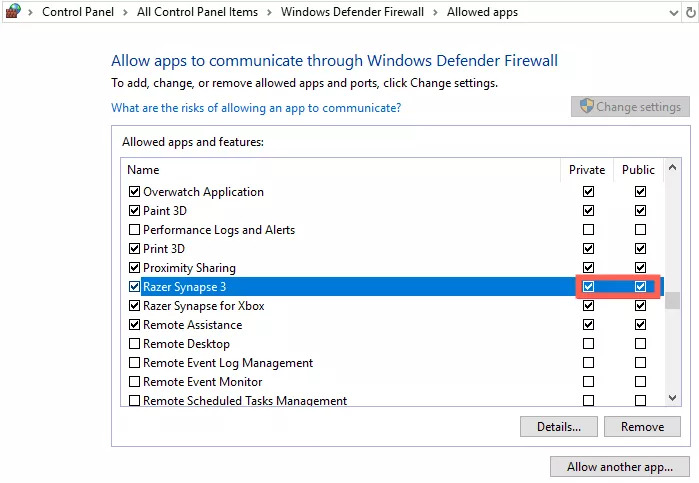Uncheck Razer Synapse for Xbox name checkbox
Viewport: 699px width, 483px height.
pos(134,305)
